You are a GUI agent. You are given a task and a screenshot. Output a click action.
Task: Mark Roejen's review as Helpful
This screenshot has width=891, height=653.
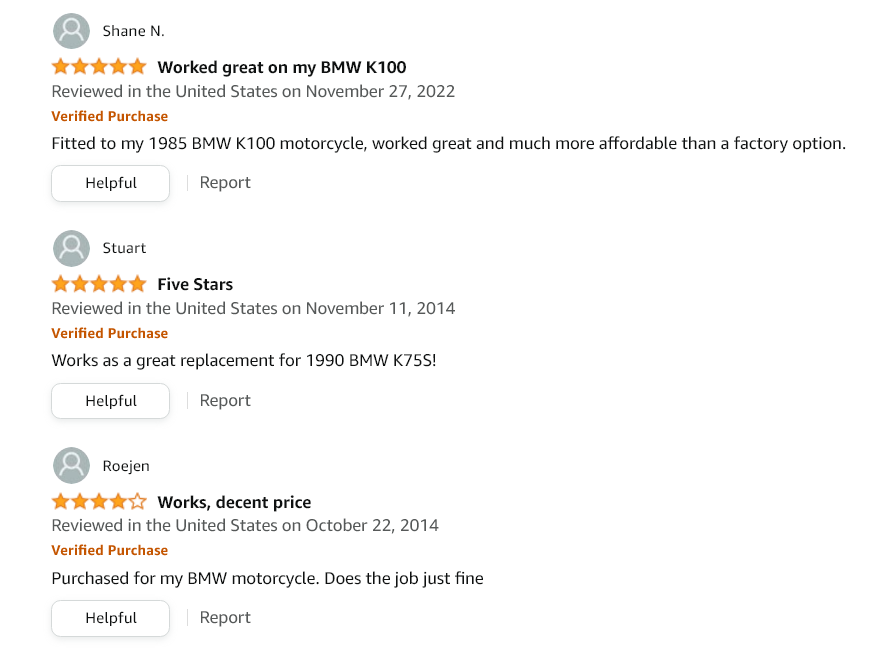110,618
